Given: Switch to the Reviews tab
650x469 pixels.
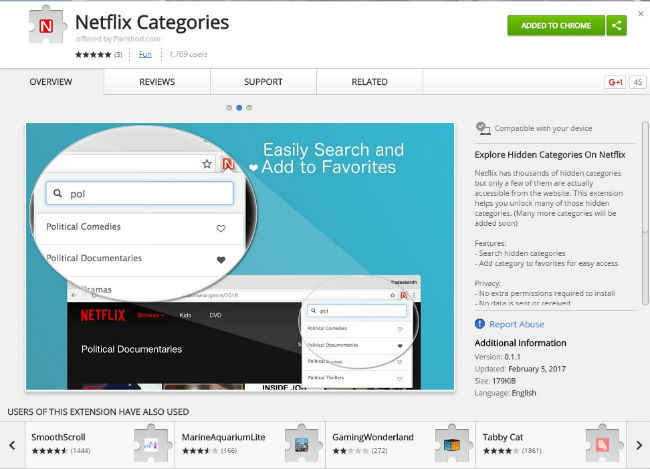Looking at the screenshot, I should coord(157,82).
